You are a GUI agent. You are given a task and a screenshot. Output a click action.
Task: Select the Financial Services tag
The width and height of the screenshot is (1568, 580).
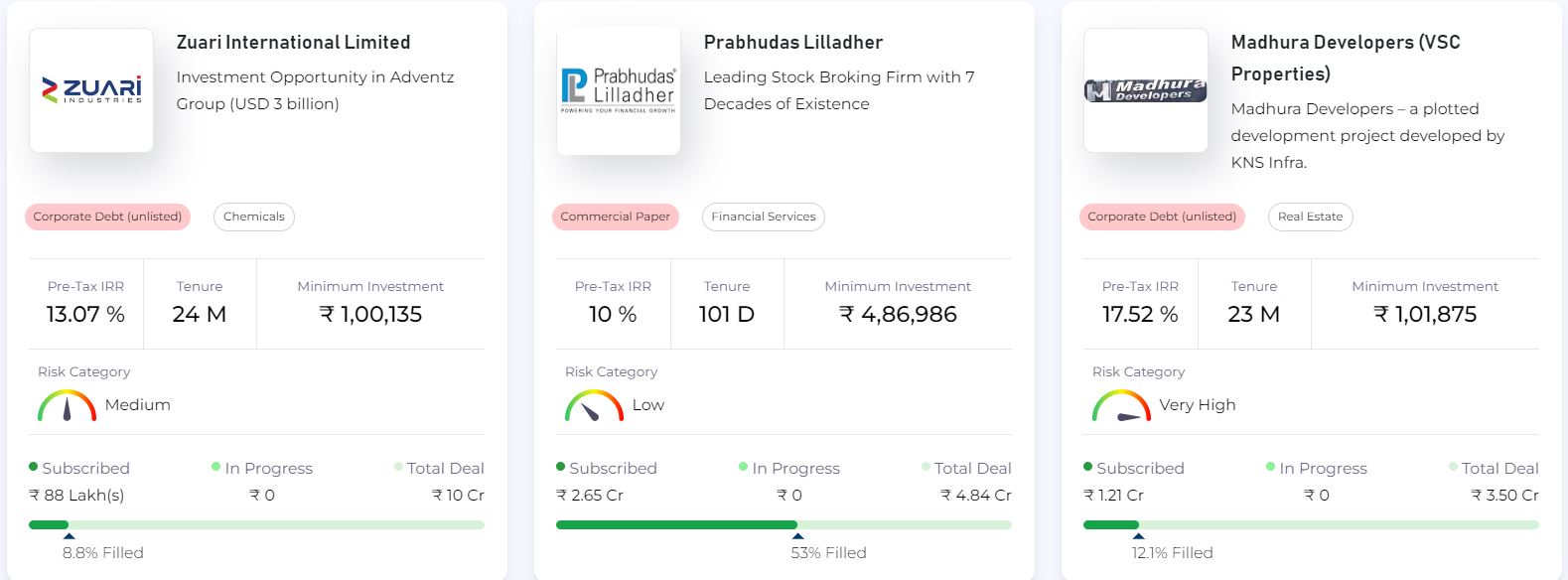click(x=763, y=217)
